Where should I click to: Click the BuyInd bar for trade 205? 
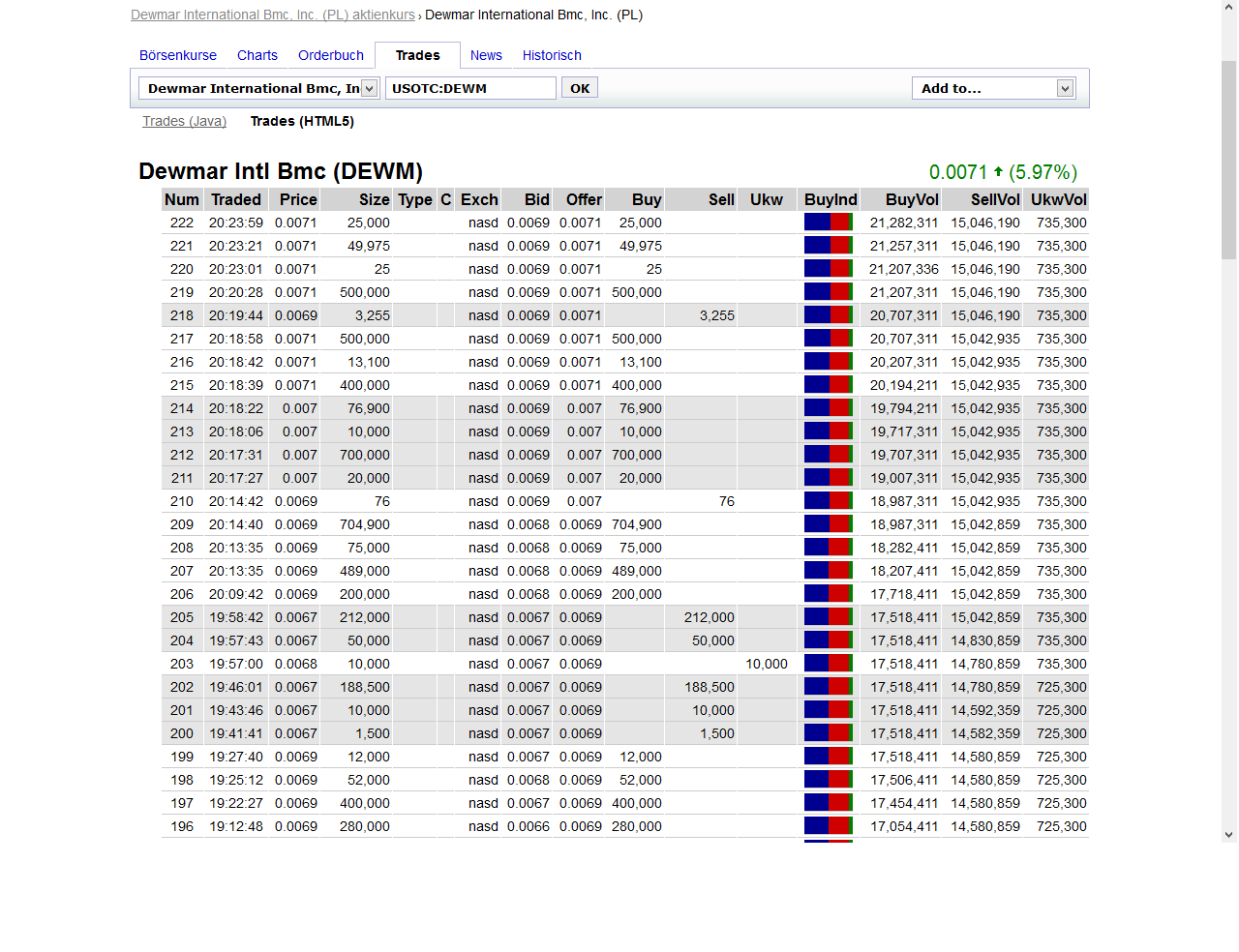pos(829,616)
